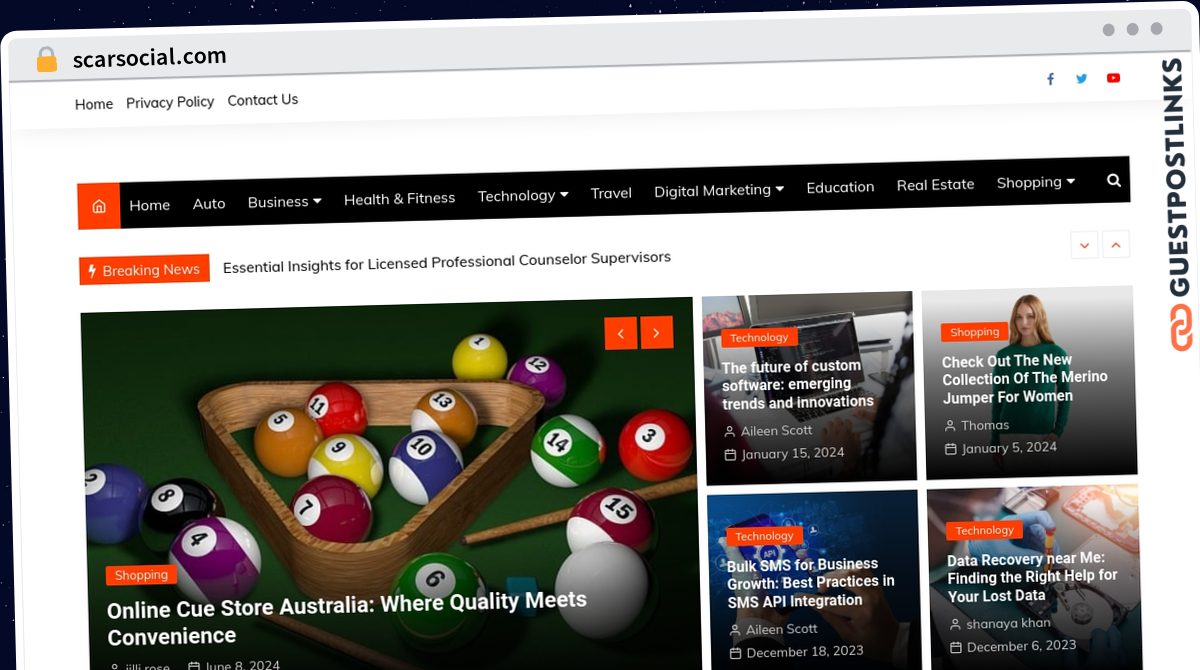Open the Online Cue Store Australia article
The image size is (1200, 670).
(x=347, y=618)
